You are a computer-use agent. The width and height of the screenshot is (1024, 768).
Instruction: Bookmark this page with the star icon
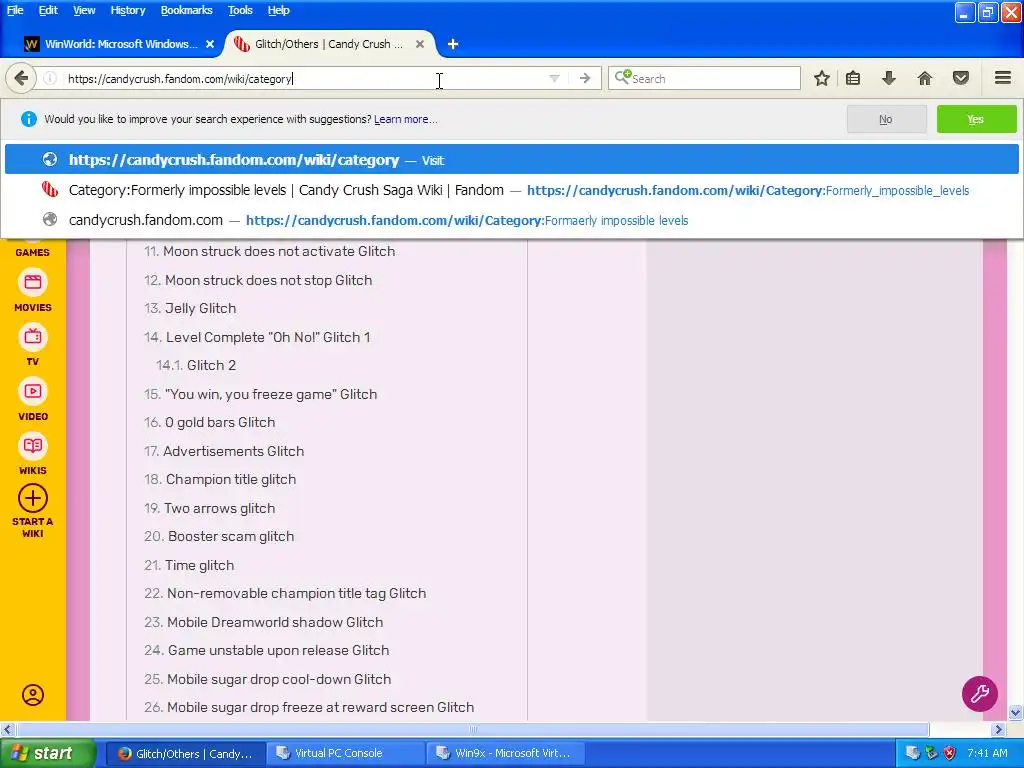[x=822, y=78]
